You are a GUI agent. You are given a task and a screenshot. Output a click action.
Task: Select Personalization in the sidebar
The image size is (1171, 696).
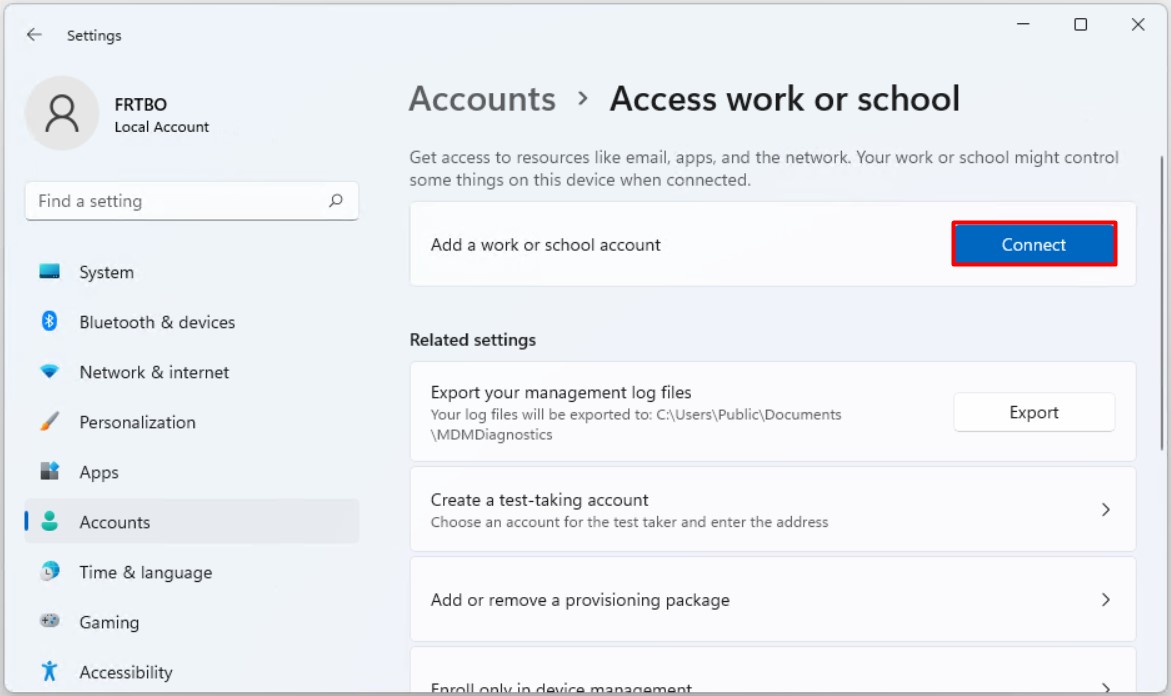point(192,422)
